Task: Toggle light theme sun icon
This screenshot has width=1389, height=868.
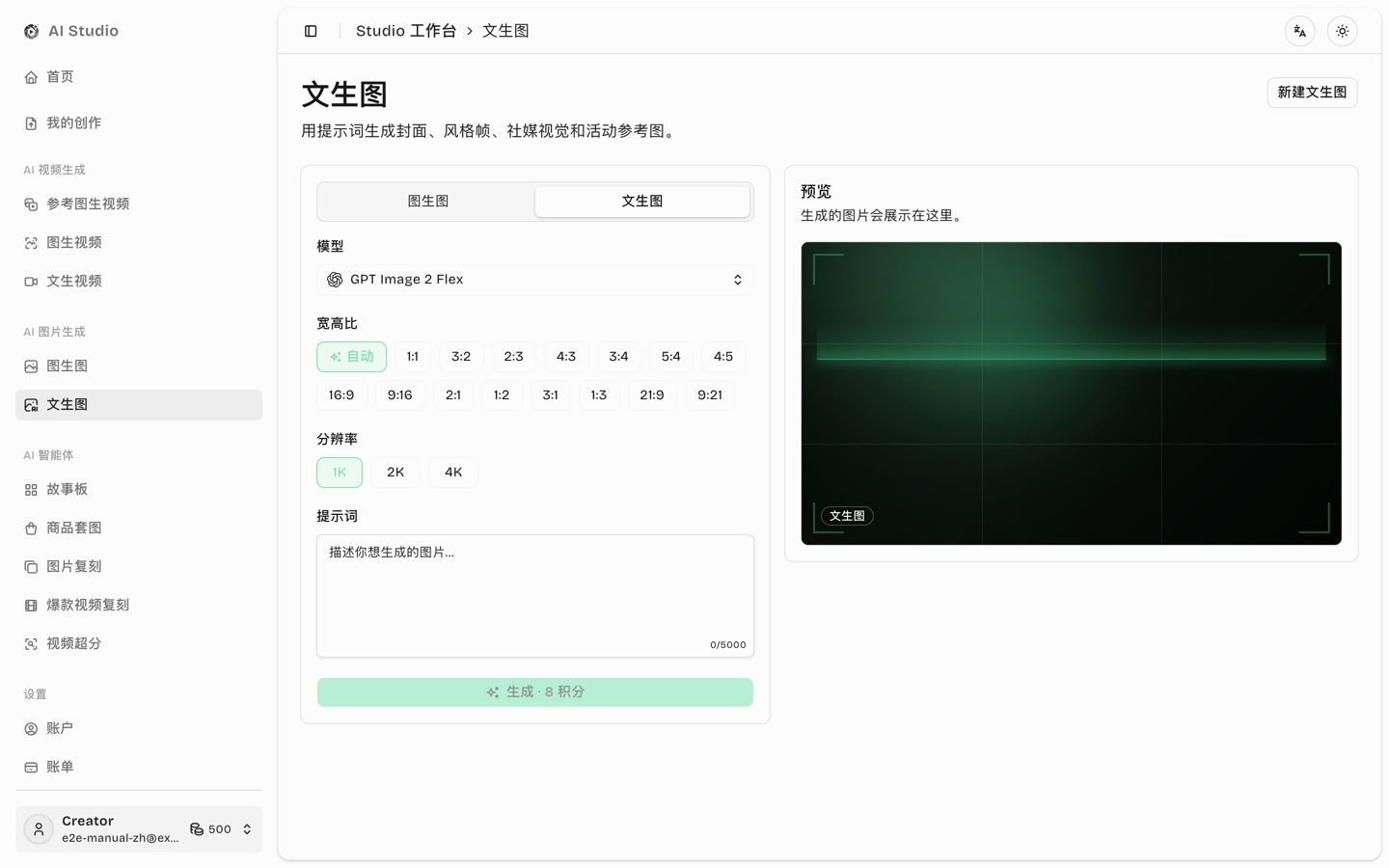Action: tap(1343, 31)
